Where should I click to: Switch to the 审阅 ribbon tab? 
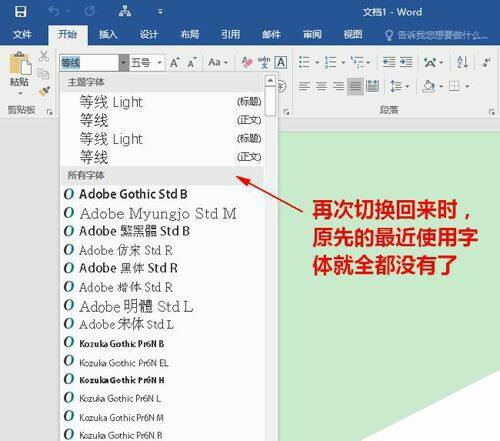(312, 34)
